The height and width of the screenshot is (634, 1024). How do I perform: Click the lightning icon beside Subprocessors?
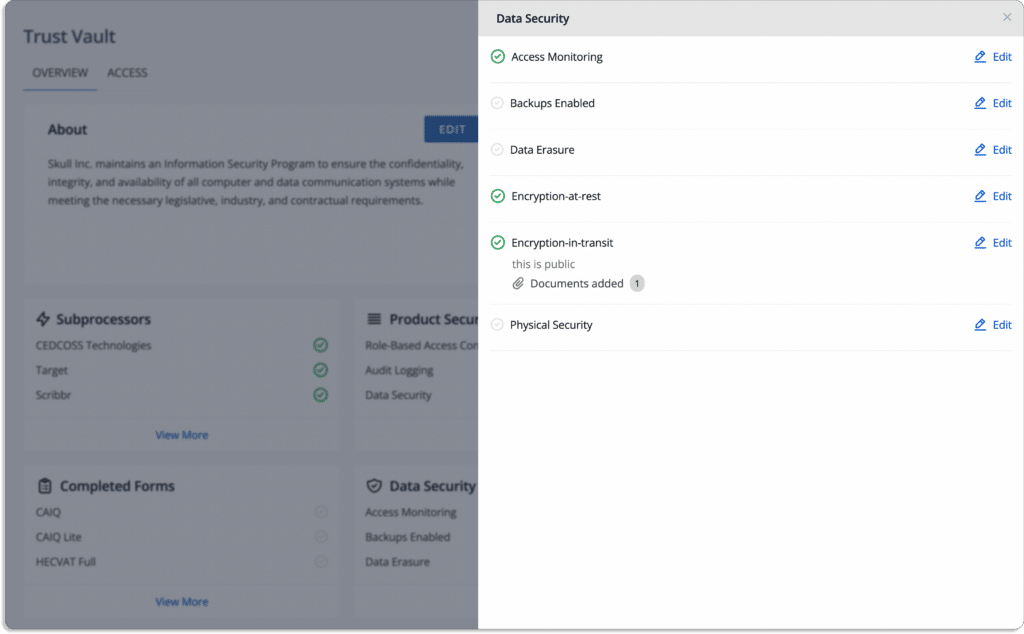tap(43, 319)
